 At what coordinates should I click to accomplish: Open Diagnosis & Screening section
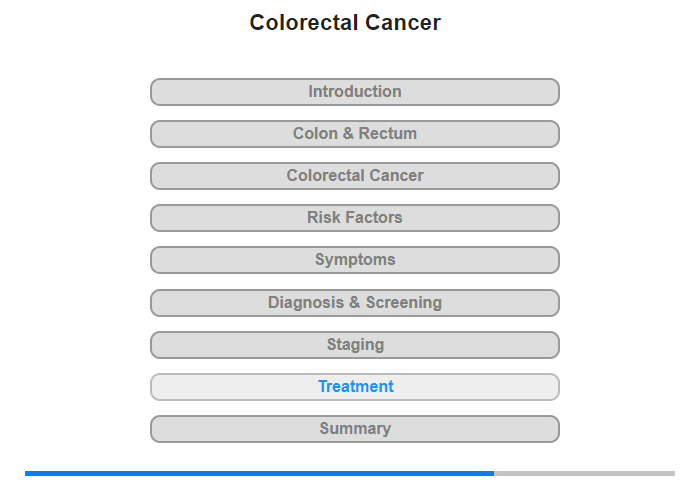[x=354, y=303]
